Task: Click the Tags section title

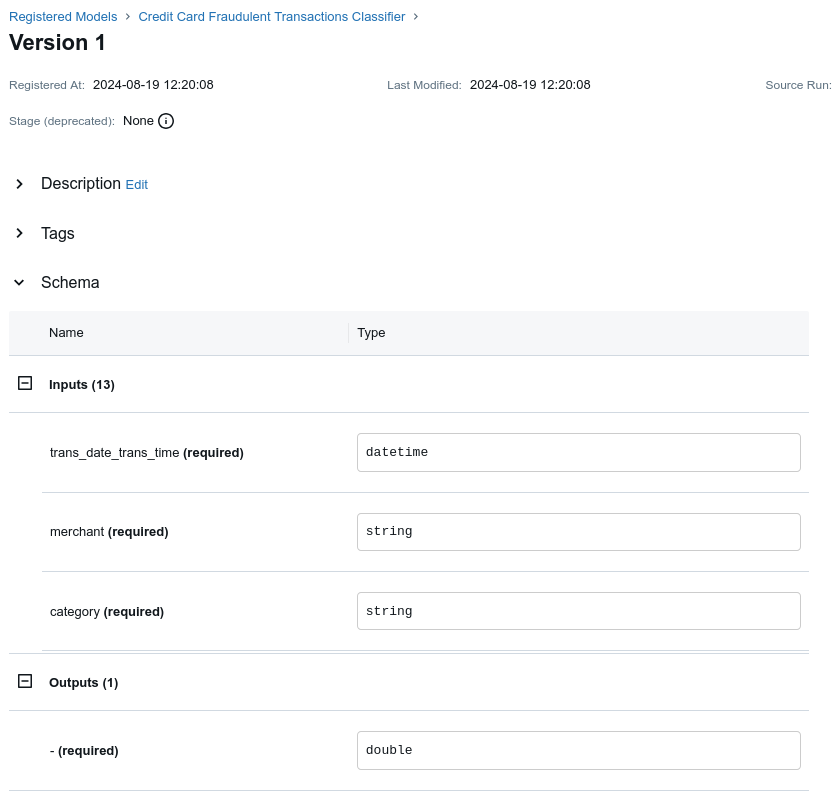Action: click(x=58, y=233)
